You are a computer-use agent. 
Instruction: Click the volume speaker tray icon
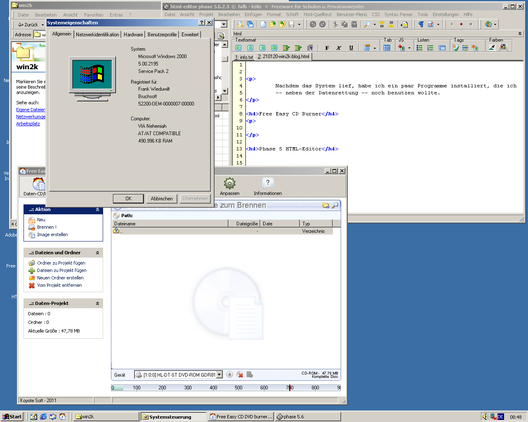pos(485,417)
